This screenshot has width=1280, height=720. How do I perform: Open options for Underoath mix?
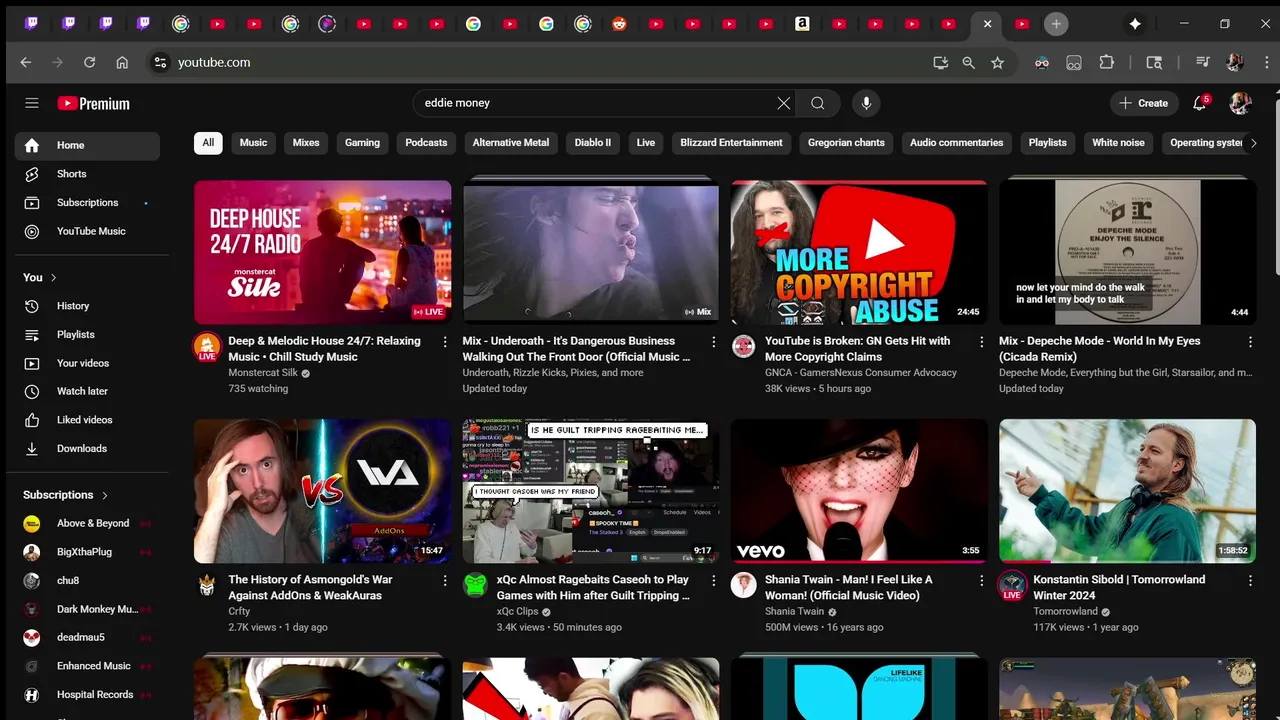713,342
